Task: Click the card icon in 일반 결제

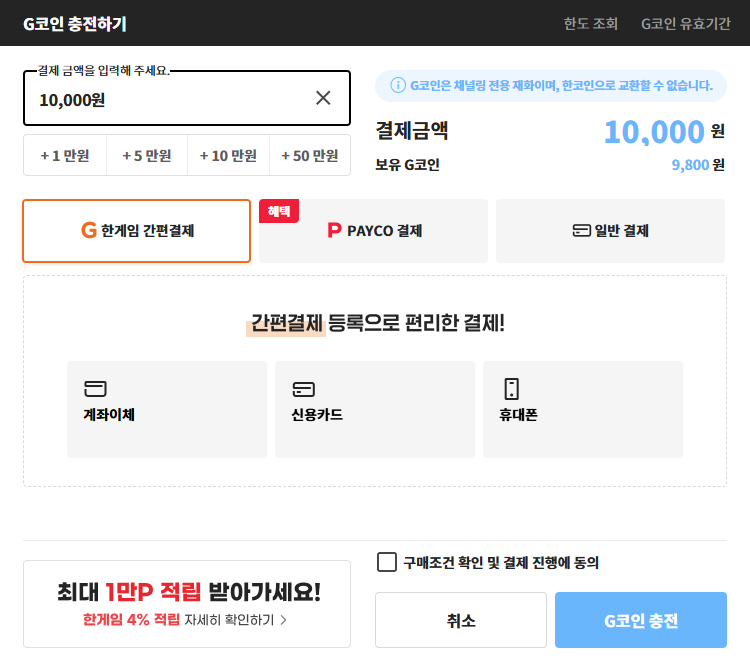Action: 582,230
